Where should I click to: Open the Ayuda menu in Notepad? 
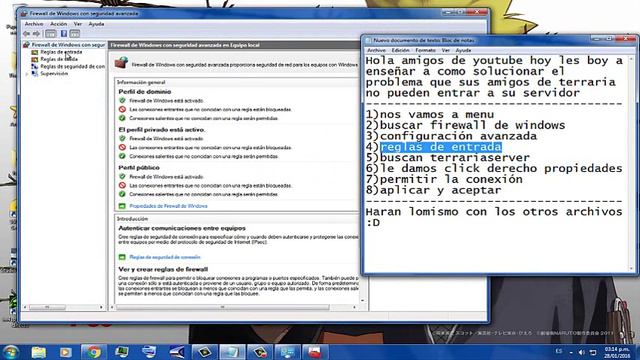coord(463,50)
